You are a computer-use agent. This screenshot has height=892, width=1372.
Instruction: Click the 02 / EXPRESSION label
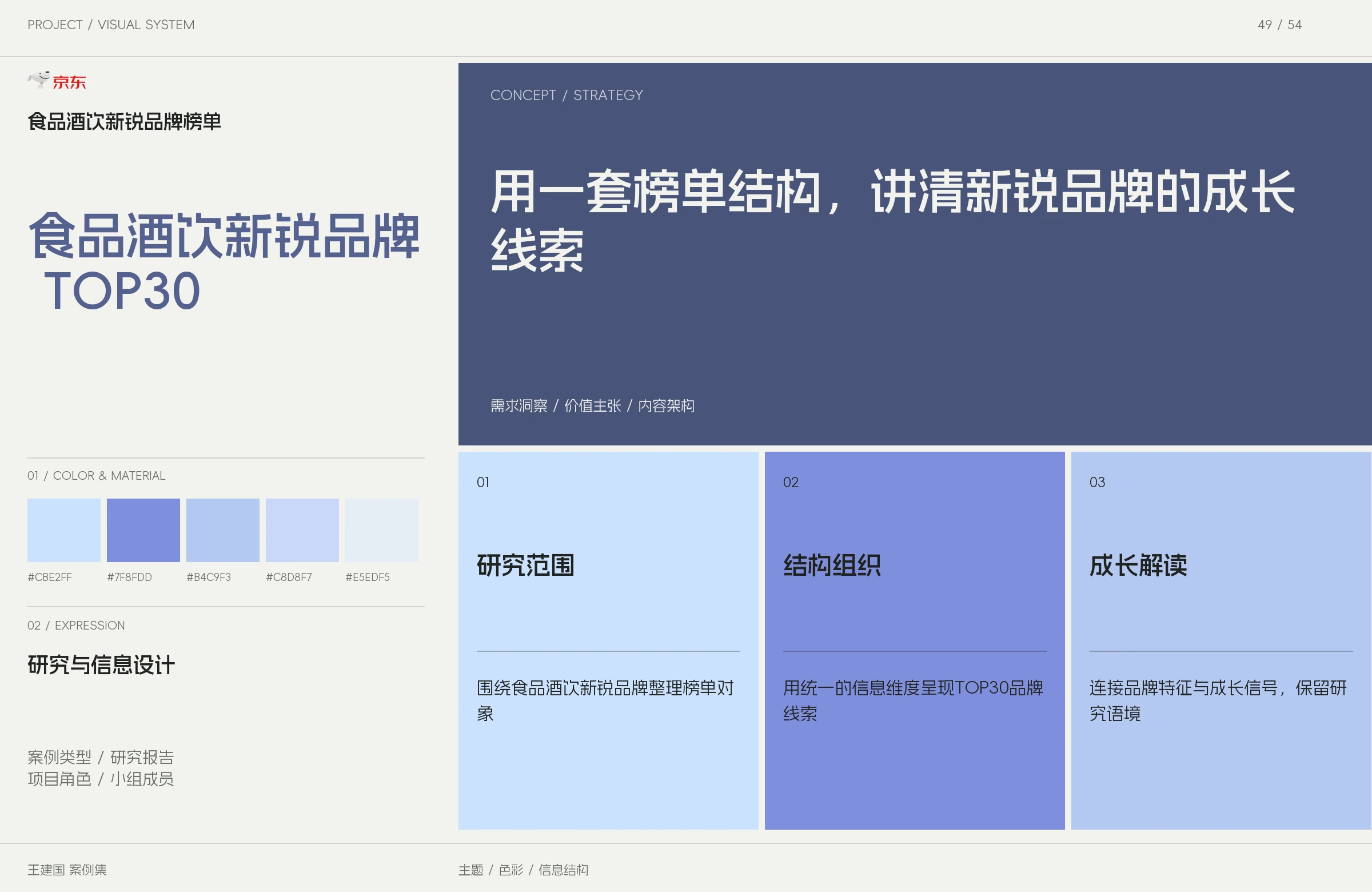[x=76, y=626]
